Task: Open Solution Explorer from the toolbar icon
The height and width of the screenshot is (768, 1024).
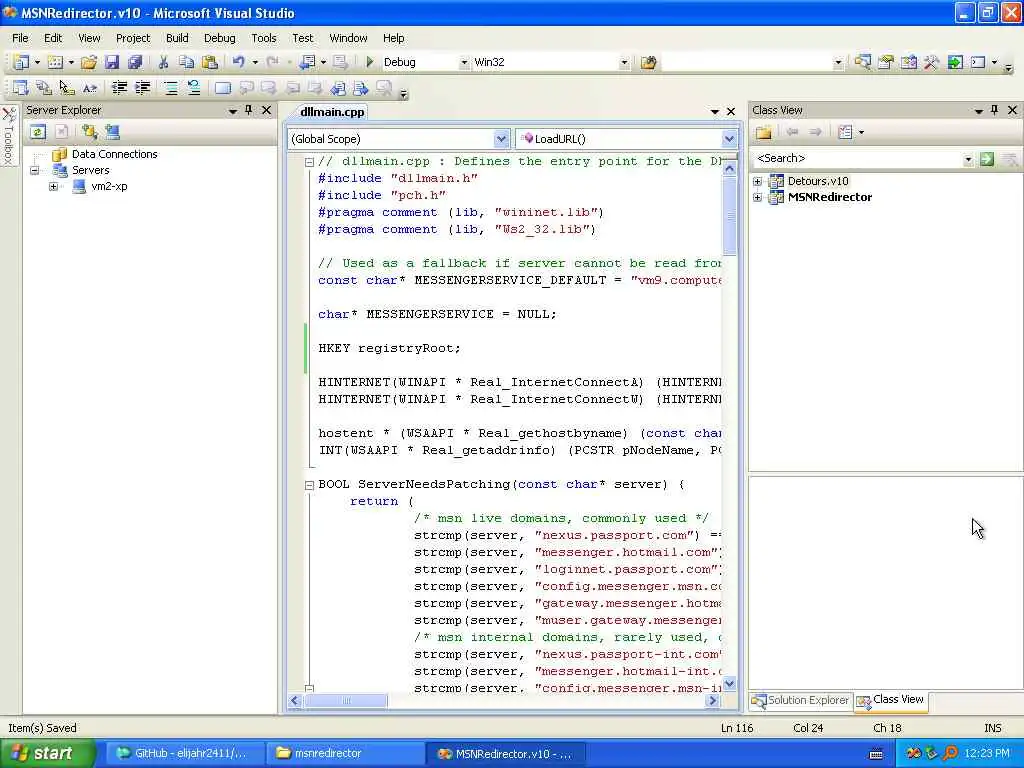Action: 862,62
